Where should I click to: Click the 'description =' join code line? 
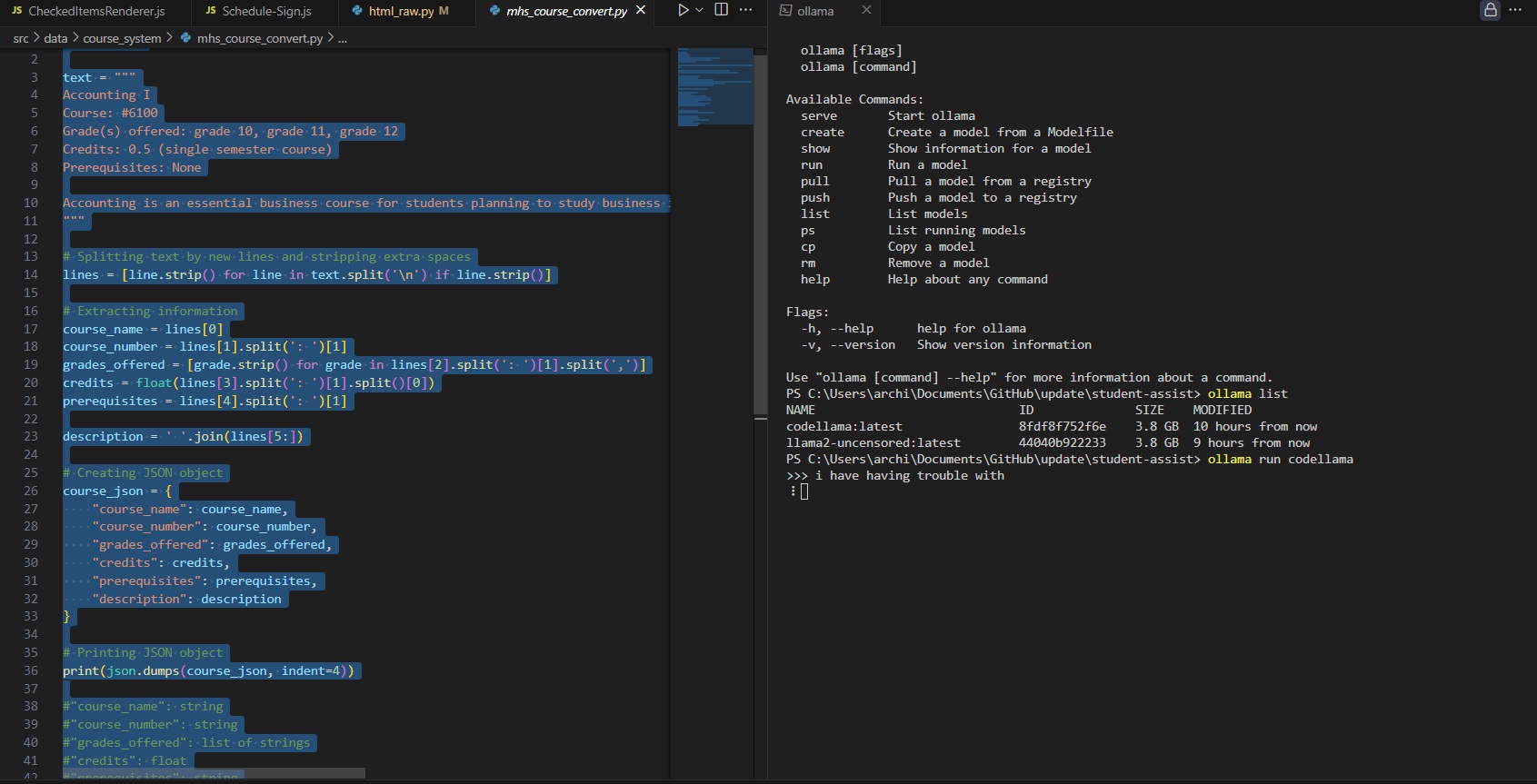click(x=183, y=436)
